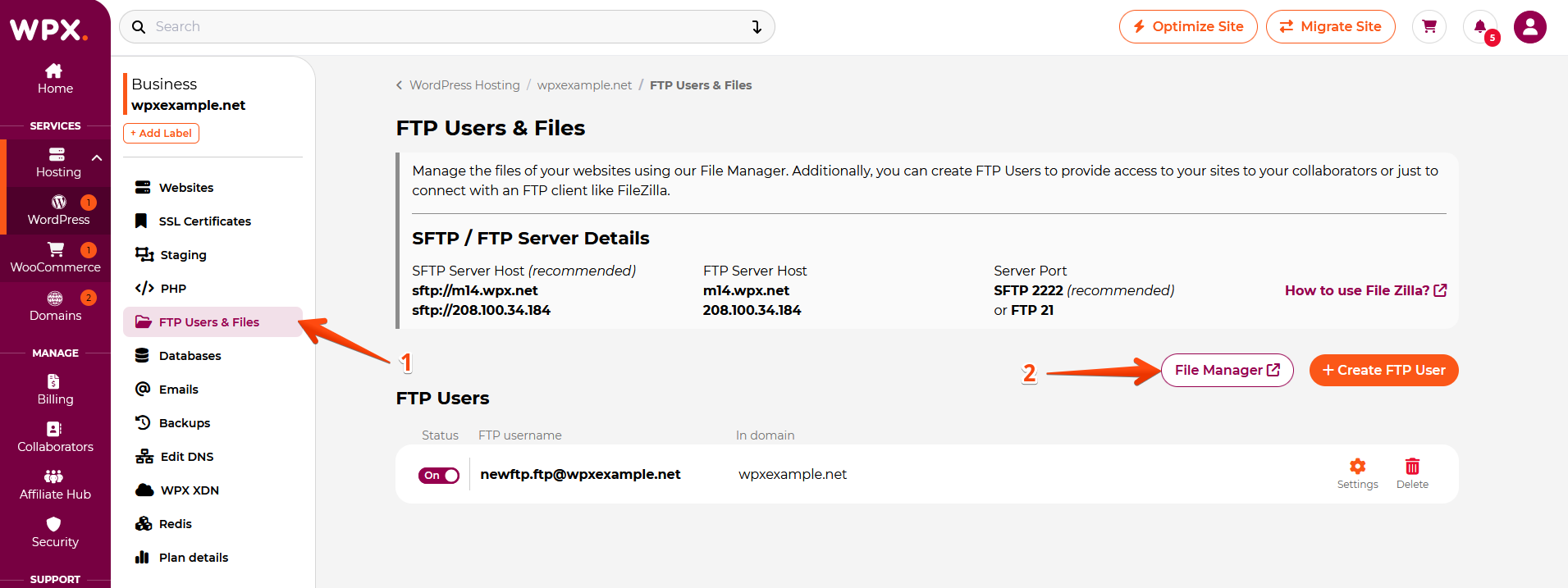Click FTP host m14.wpx.net text
1568x588 pixels.
[746, 290]
